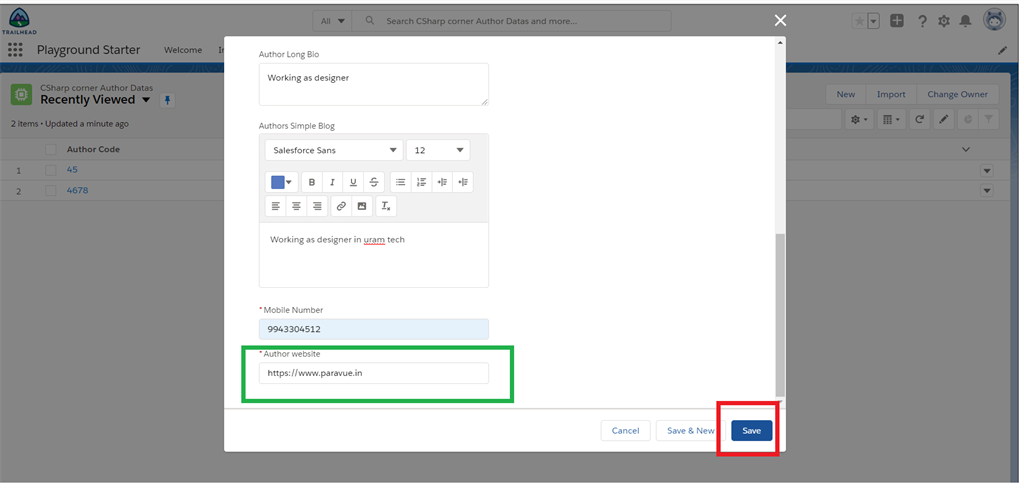This screenshot has width=1024, height=488.
Task: Toggle bold formatting in the blog editor
Action: point(312,182)
